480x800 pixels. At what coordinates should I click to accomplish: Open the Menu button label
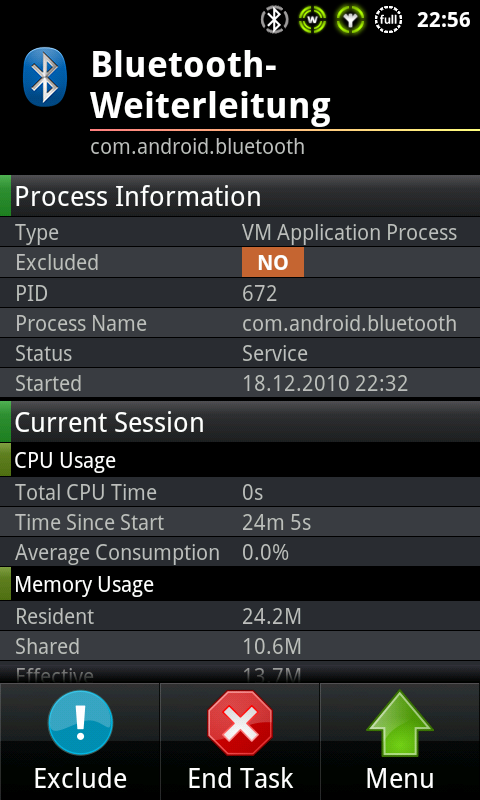pyautogui.click(x=400, y=779)
